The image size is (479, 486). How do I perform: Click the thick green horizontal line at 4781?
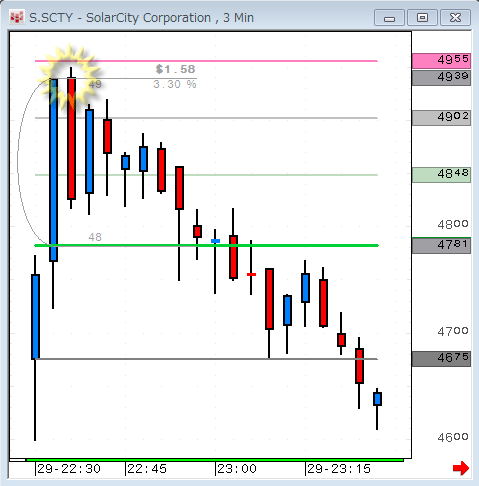pos(206,246)
